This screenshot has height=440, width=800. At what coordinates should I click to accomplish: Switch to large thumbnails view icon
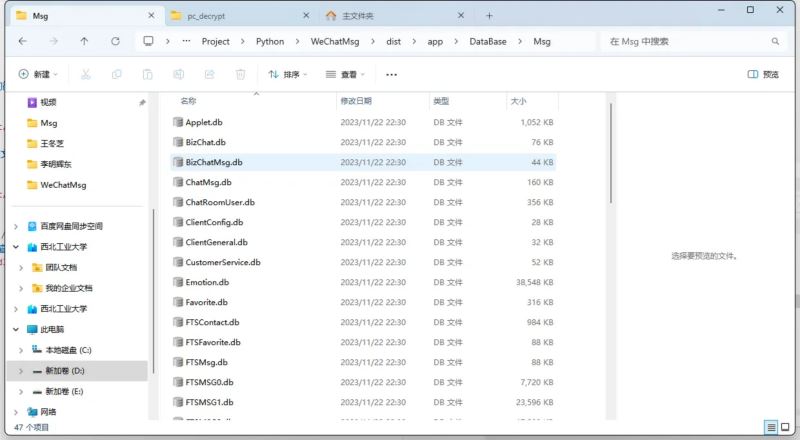coord(786,427)
